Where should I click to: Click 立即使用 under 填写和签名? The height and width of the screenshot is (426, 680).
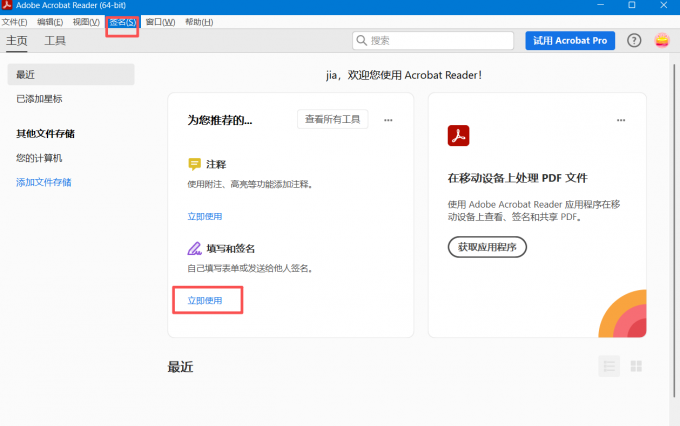pyautogui.click(x=205, y=300)
